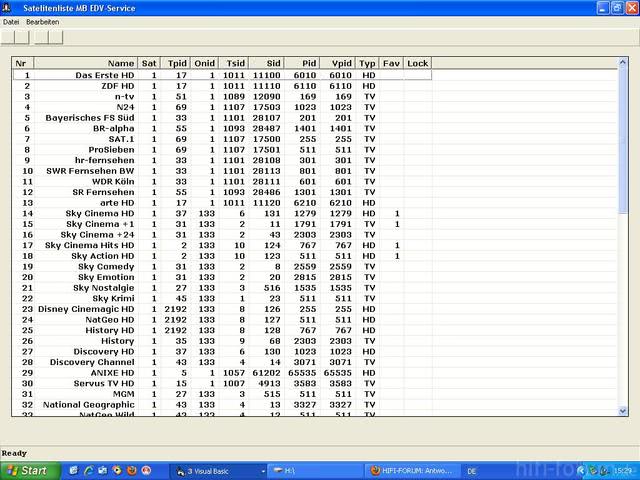The width and height of the screenshot is (640, 480).
Task: Select the 'n-tv' channel name
Action: click(x=124, y=97)
